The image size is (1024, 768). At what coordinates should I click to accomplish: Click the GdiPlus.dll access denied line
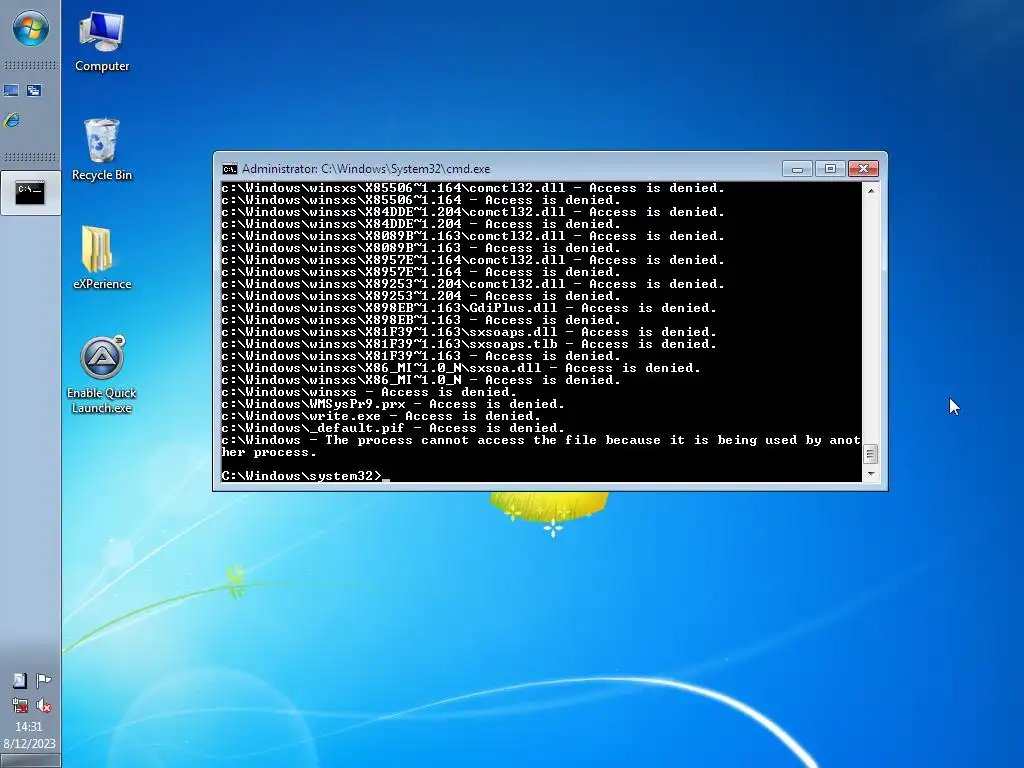tap(469, 308)
